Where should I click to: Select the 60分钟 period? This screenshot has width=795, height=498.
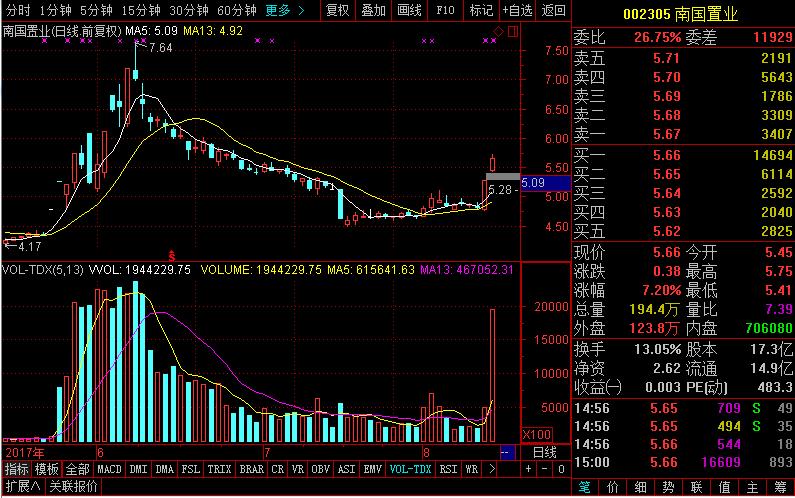(x=237, y=10)
